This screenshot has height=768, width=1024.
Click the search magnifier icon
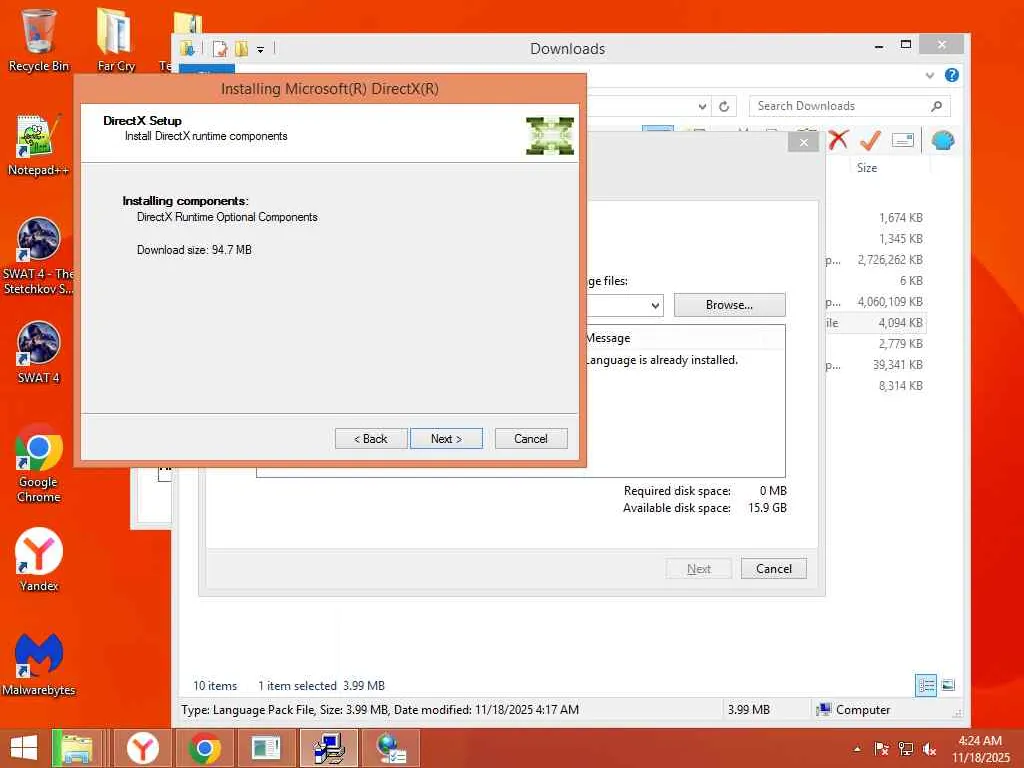[x=936, y=106]
